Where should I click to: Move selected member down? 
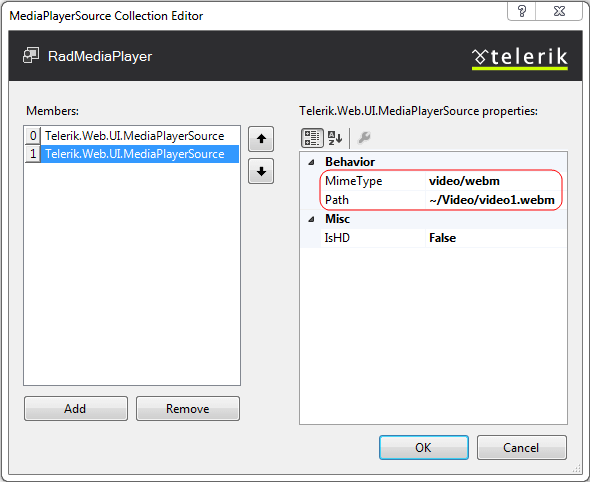(261, 172)
